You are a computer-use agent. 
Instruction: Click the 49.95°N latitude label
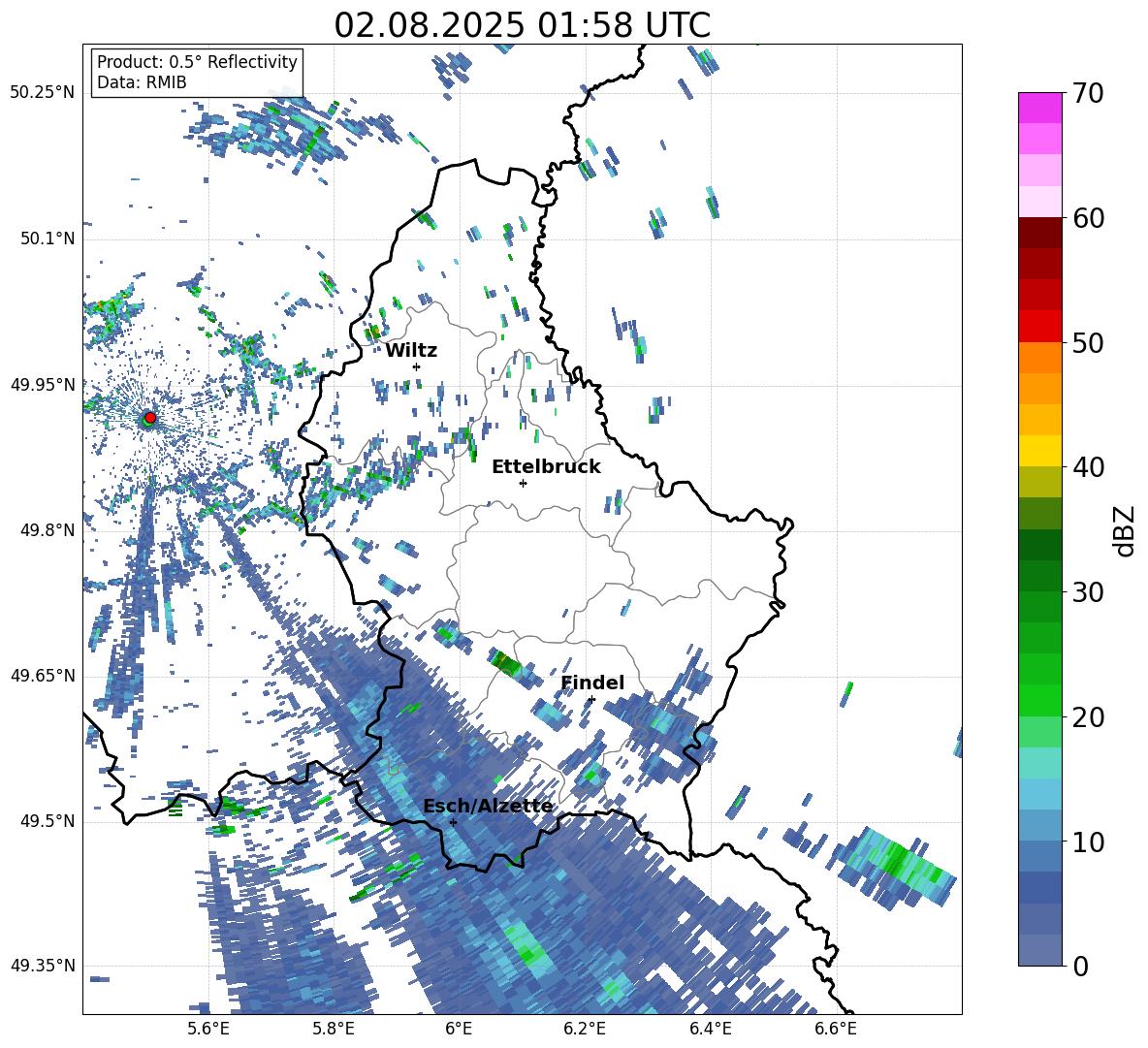click(43, 385)
